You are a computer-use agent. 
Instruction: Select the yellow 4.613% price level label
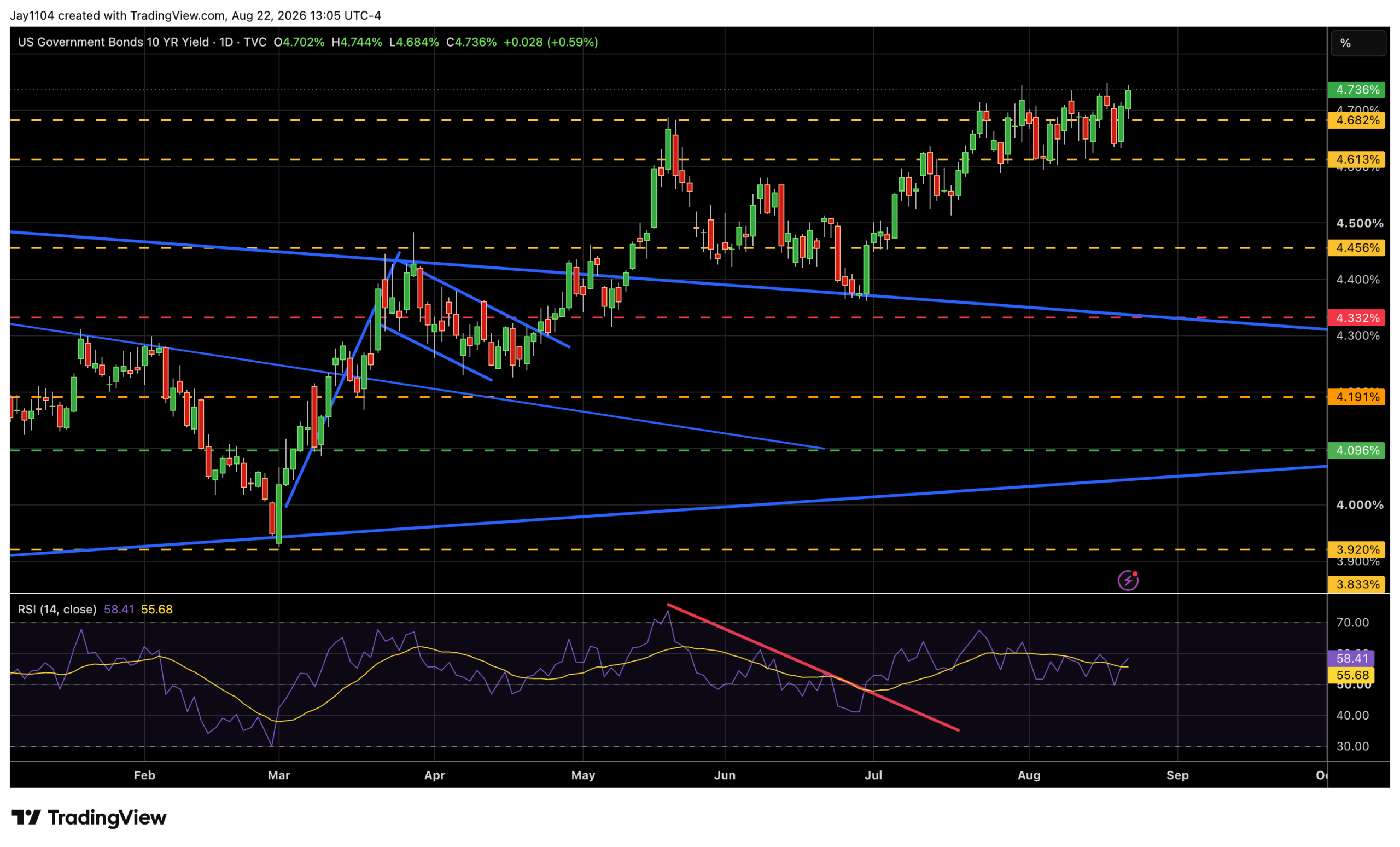pos(1356,159)
